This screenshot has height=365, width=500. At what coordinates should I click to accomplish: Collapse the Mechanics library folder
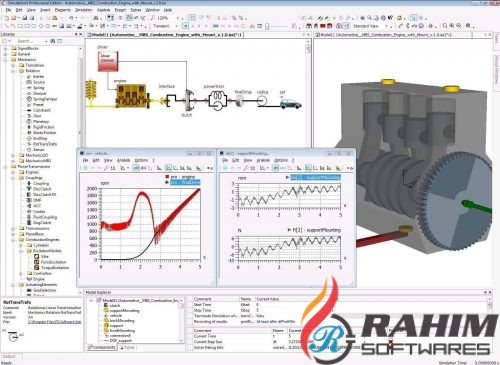coord(6,60)
